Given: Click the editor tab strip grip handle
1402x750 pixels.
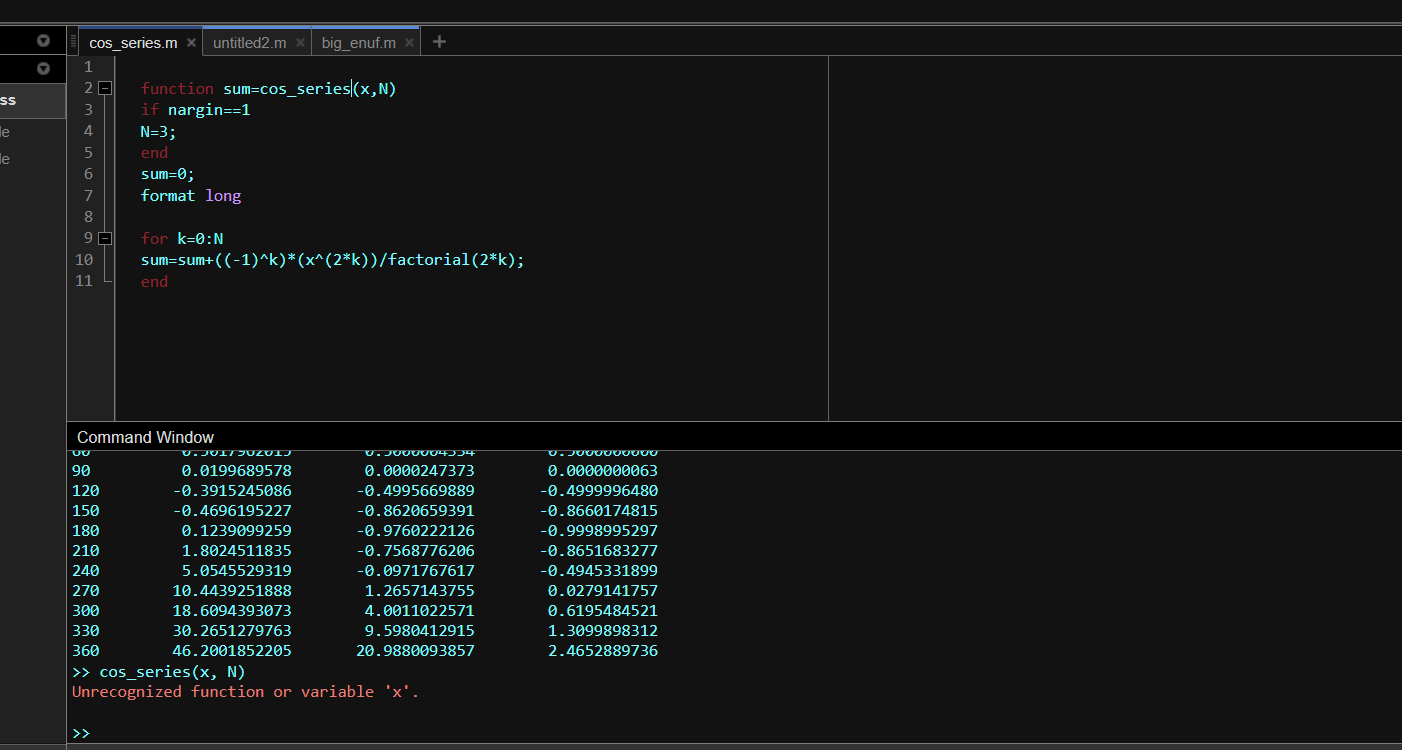Looking at the screenshot, I should pyautogui.click(x=72, y=40).
